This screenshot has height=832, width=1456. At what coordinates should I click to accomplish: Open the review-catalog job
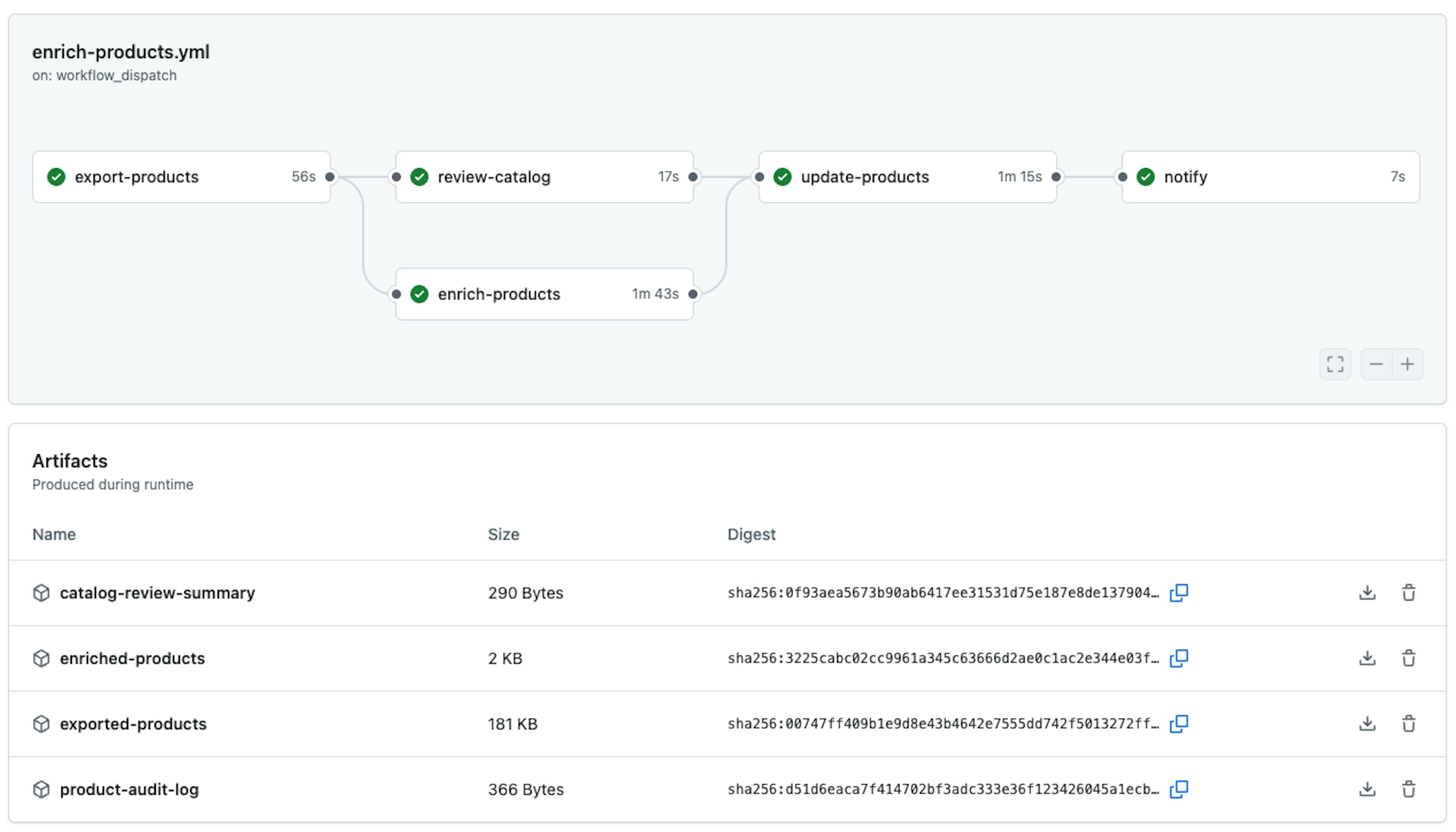tap(494, 177)
